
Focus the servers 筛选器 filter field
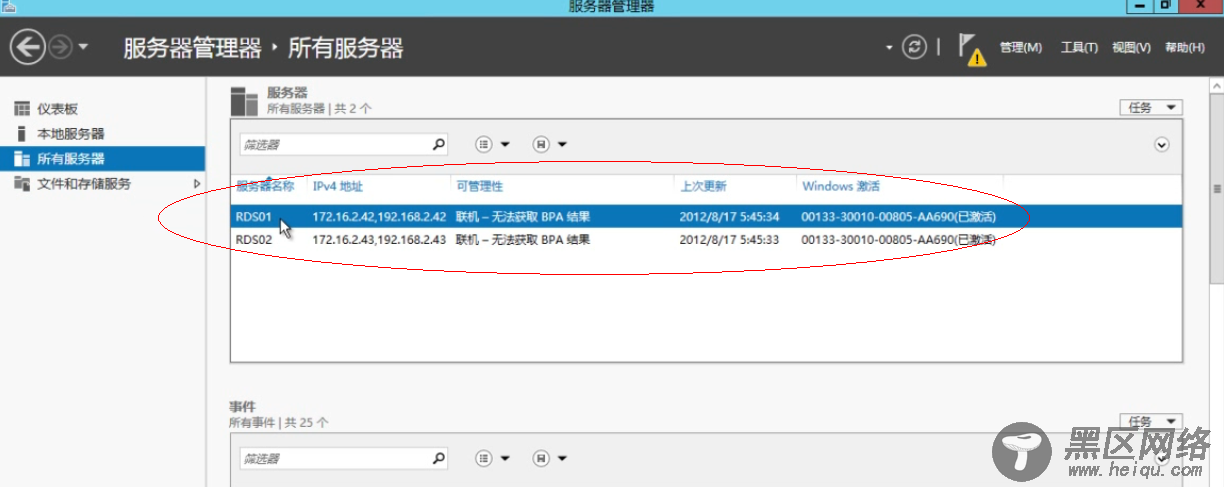[x=334, y=145]
